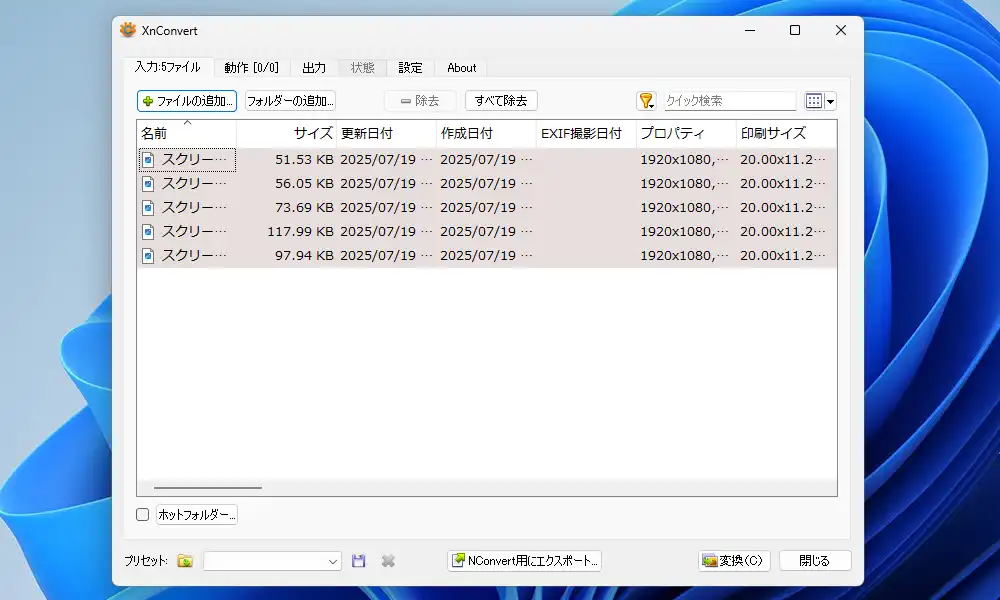Maximize the XnConvert window

[795, 30]
